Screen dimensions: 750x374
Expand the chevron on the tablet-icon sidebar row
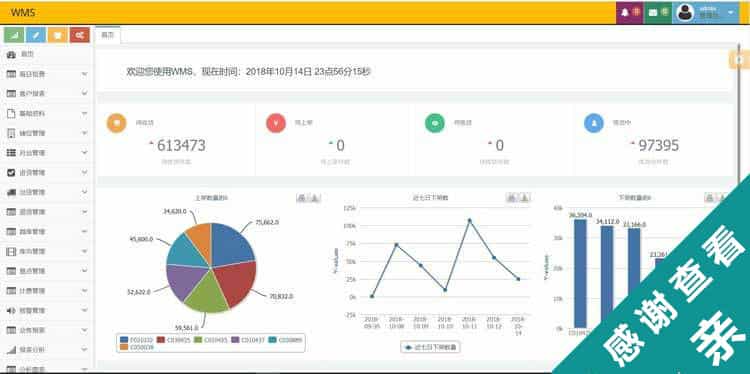[84, 133]
